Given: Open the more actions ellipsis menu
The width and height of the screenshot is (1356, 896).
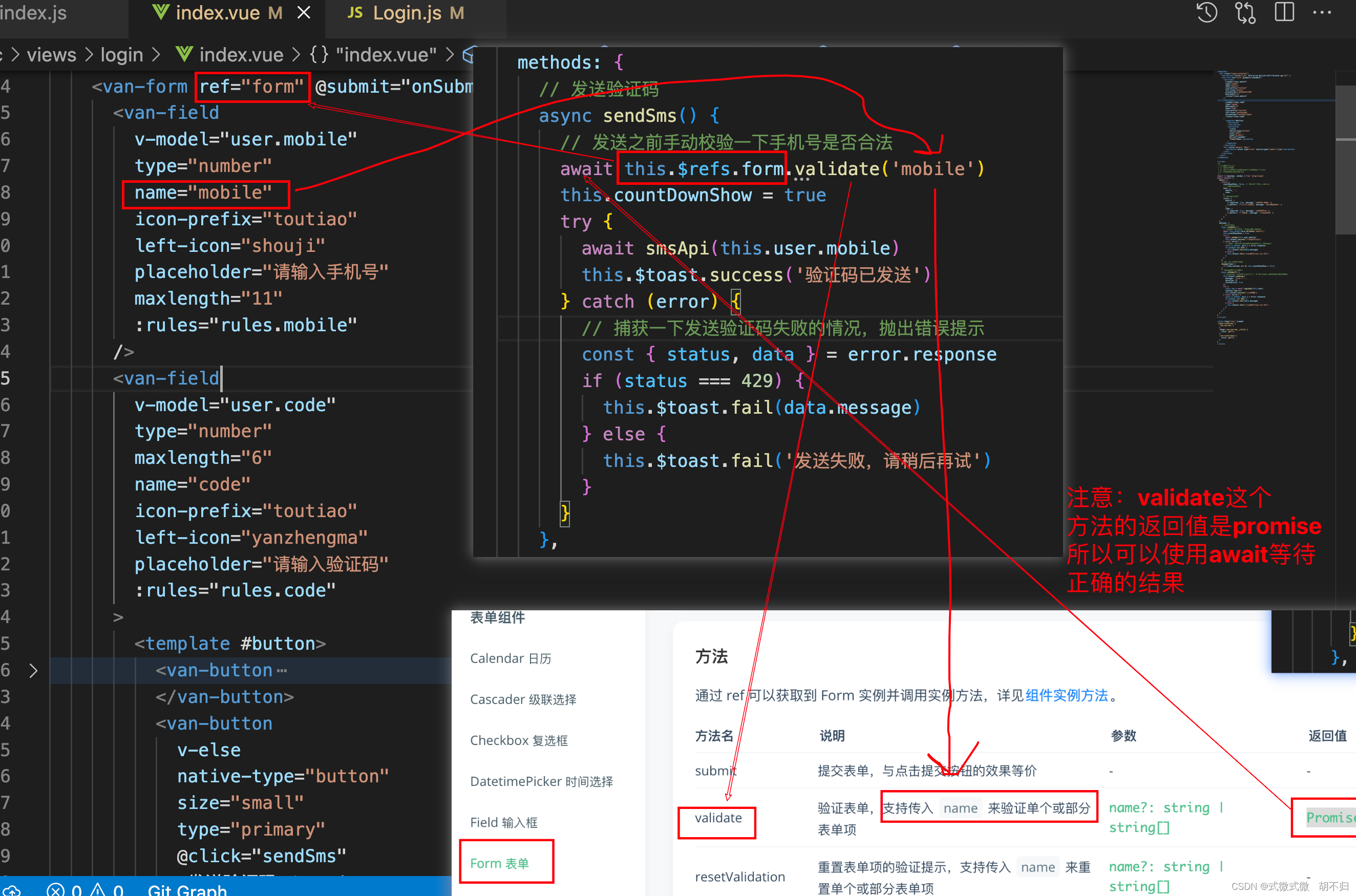Looking at the screenshot, I should 1322,13.
